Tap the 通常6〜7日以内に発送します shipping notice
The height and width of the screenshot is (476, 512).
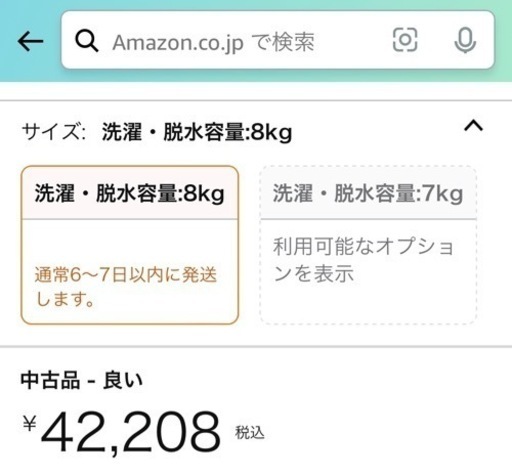126,287
